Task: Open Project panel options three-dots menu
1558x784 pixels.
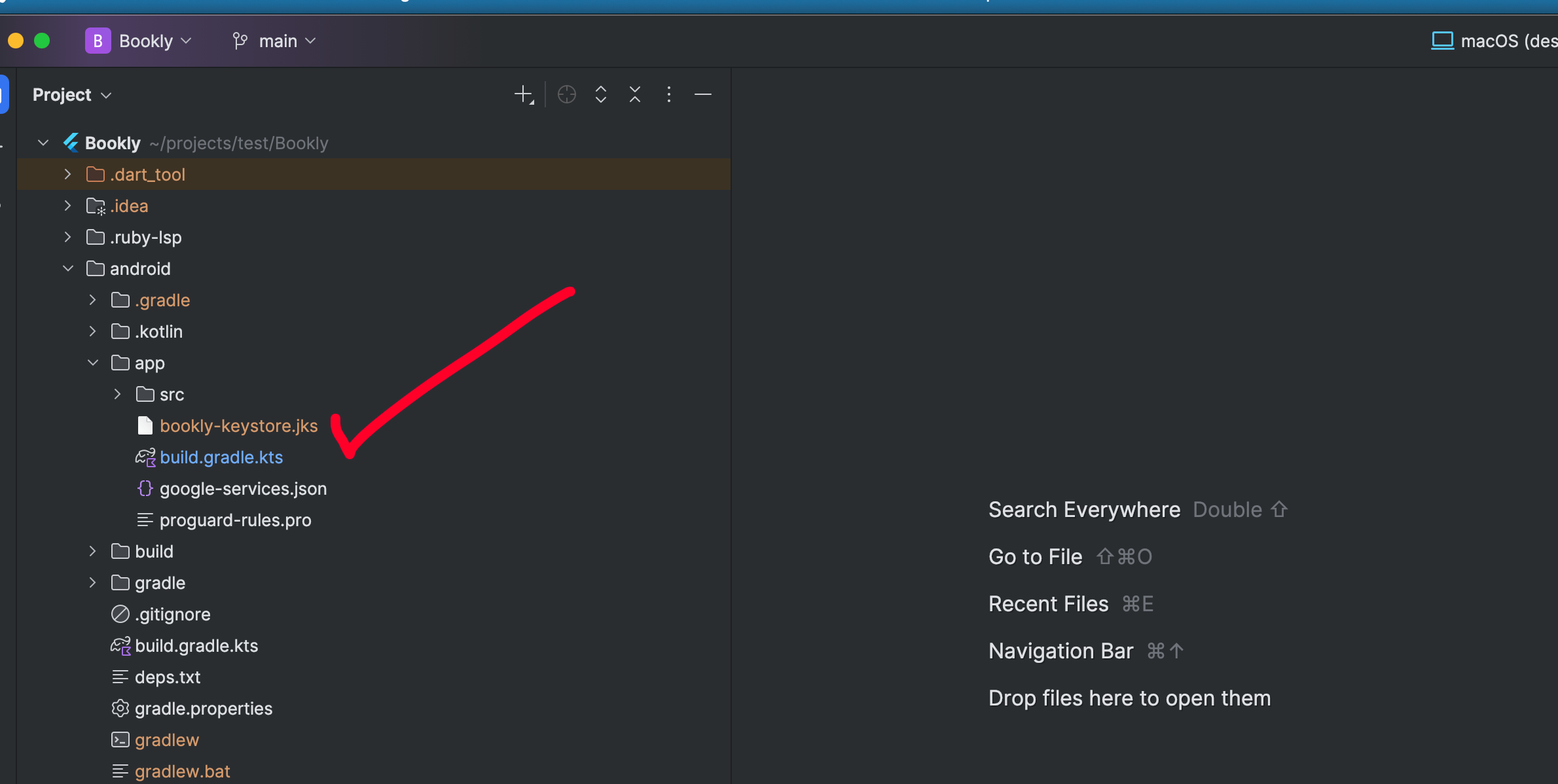Action: point(668,95)
